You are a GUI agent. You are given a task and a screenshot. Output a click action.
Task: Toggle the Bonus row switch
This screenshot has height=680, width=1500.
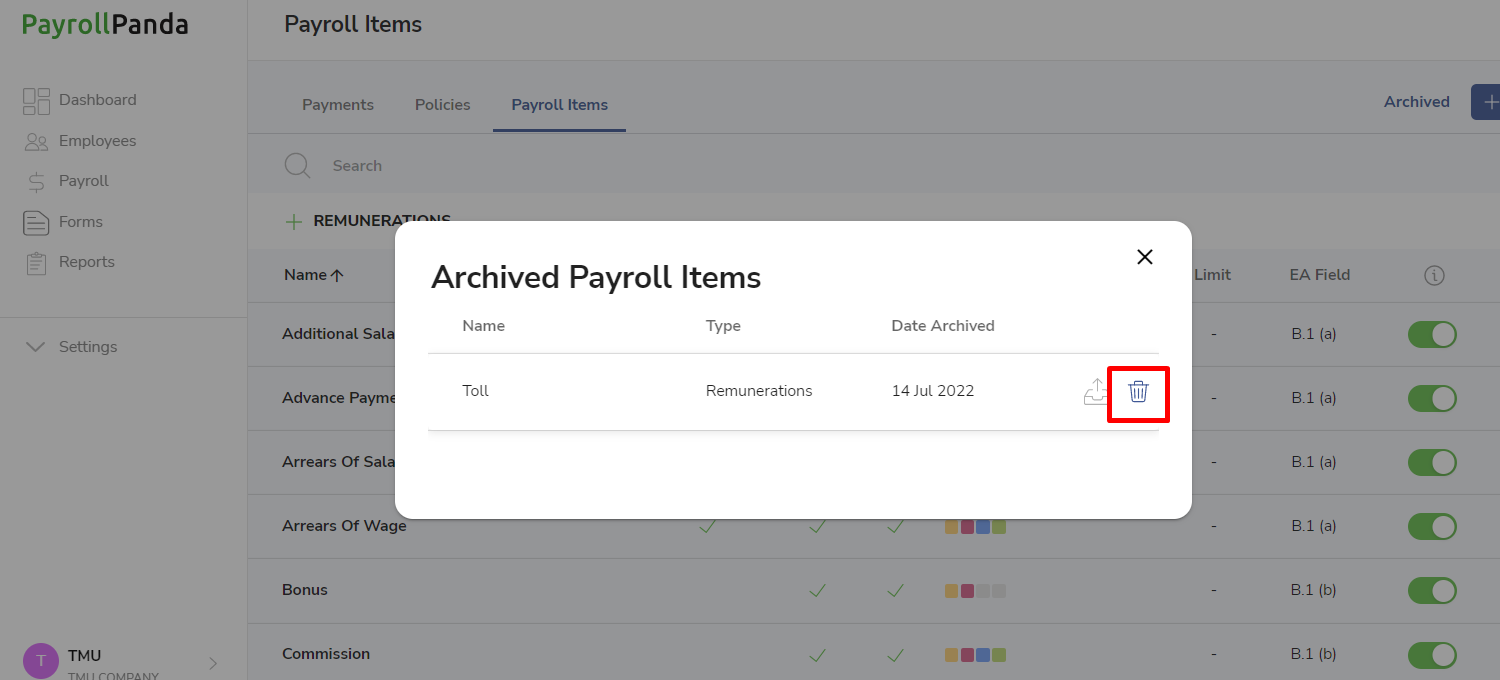click(1432, 590)
